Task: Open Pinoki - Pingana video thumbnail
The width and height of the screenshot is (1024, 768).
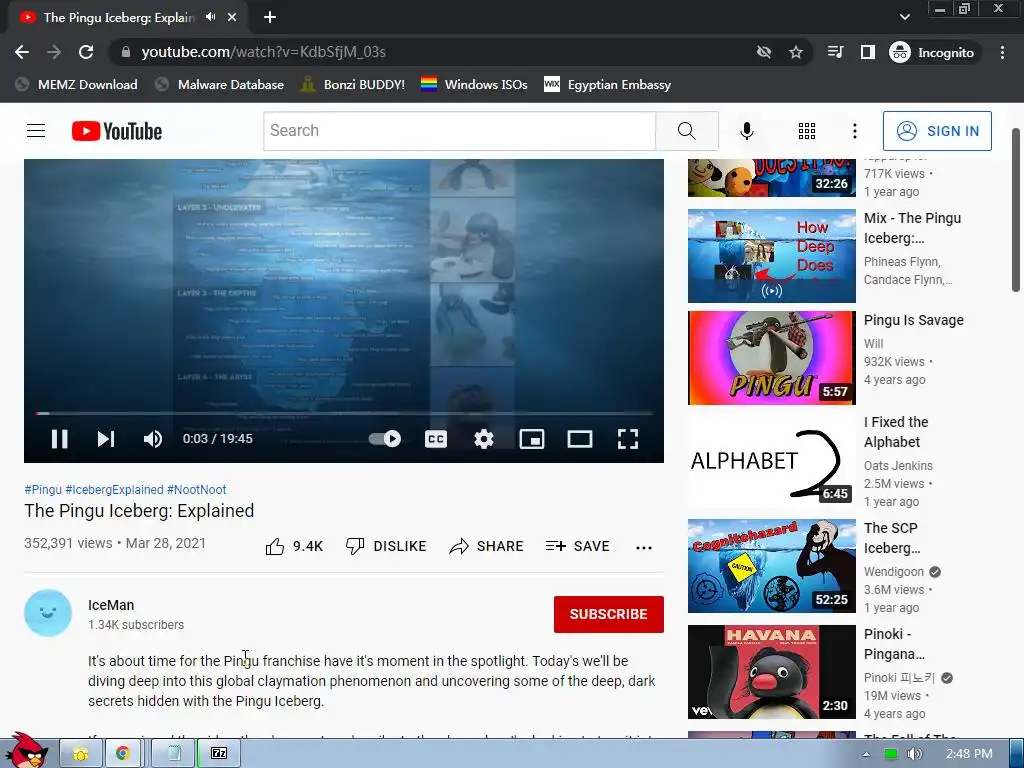Action: click(771, 672)
